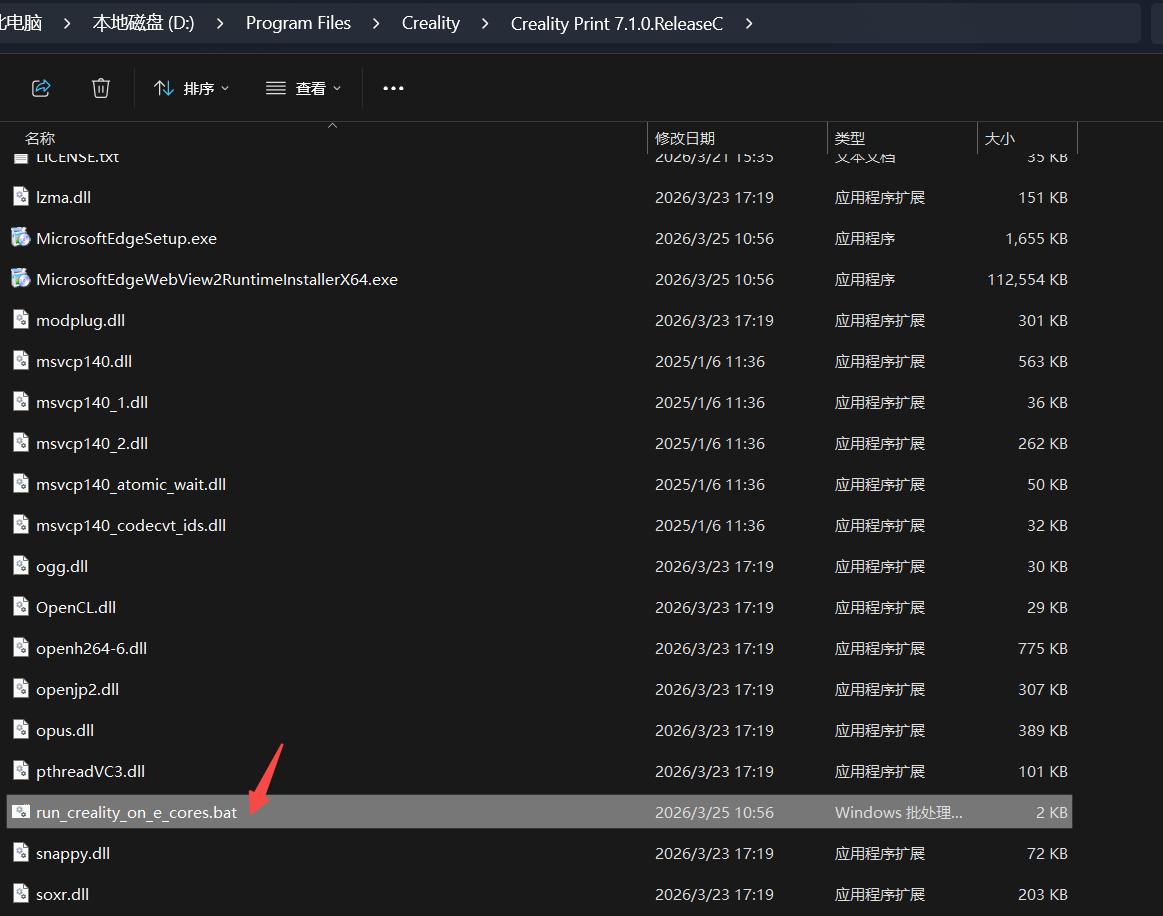Select the file name msvcp140_codecvt_ids.dll
Image resolution: width=1163 pixels, height=916 pixels.
(x=131, y=525)
